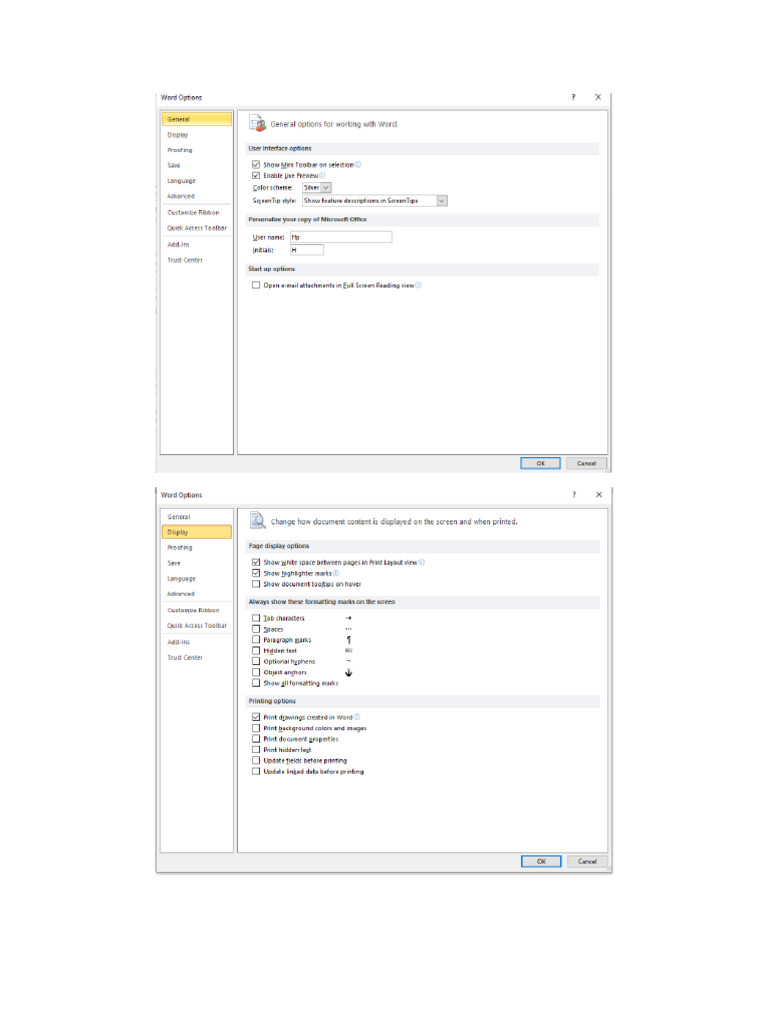Image resolution: width=768 pixels, height=1024 pixels.
Task: Uncheck Show white space between pages option
Action: click(x=256, y=562)
